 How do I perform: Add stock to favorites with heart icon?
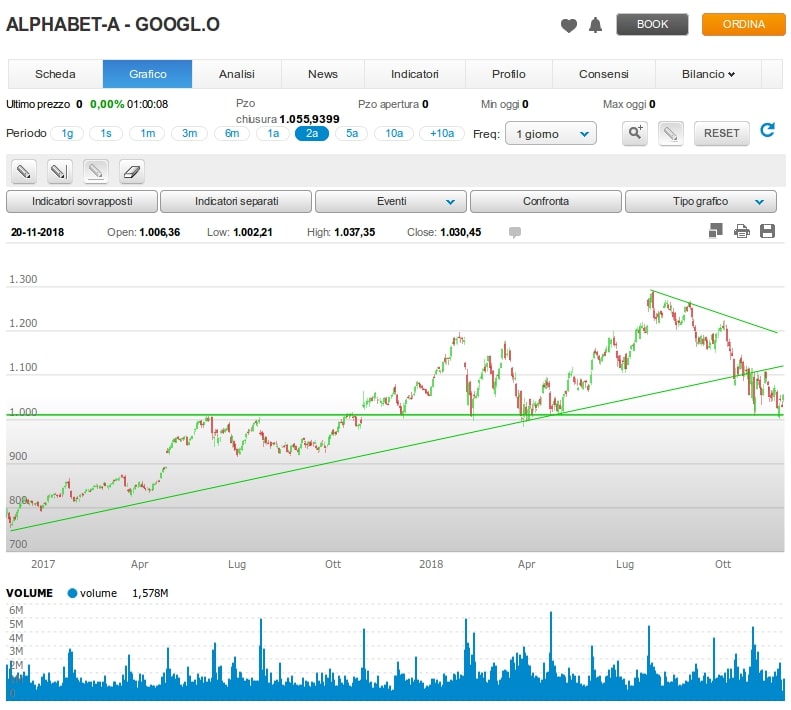[569, 25]
